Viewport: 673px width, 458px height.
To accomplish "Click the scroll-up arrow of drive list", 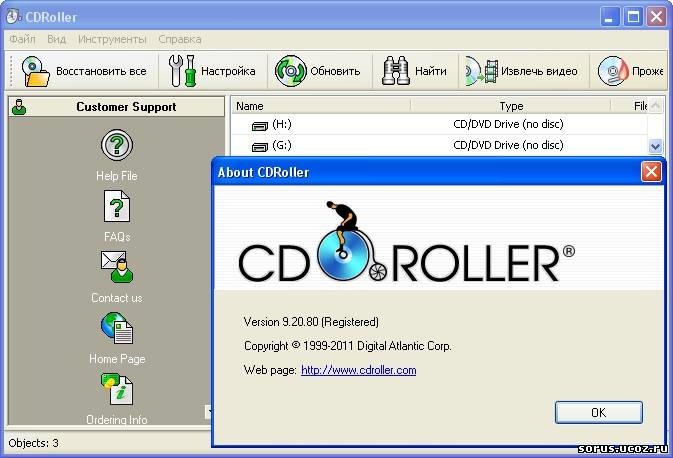I will click(655, 106).
